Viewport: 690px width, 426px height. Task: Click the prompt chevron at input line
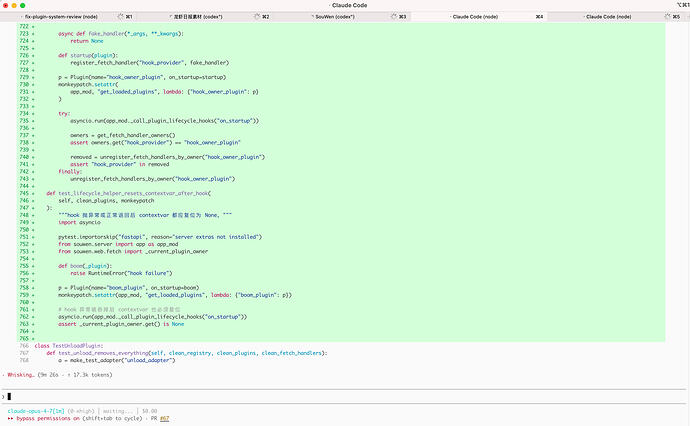pyautogui.click(x=3, y=397)
